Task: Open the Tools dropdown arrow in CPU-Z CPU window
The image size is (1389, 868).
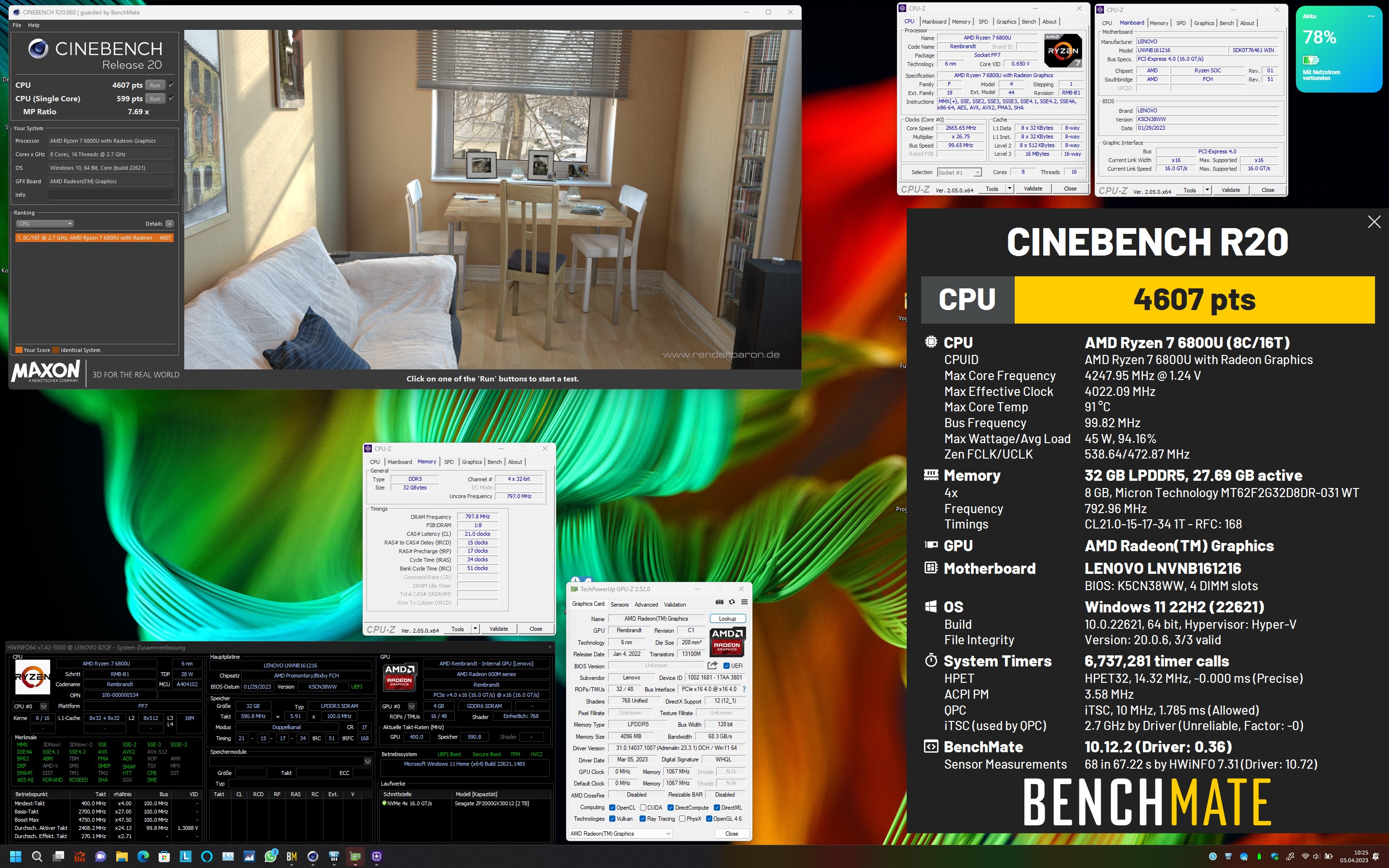Action: [1009, 189]
